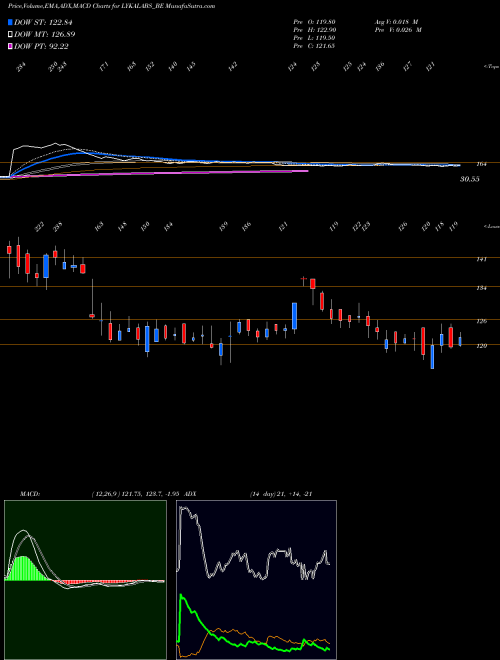Image resolution: width=500 pixels, height=660 pixels.
Task: Click the 'Pre O: 119.80' value
Action: tap(314, 21)
